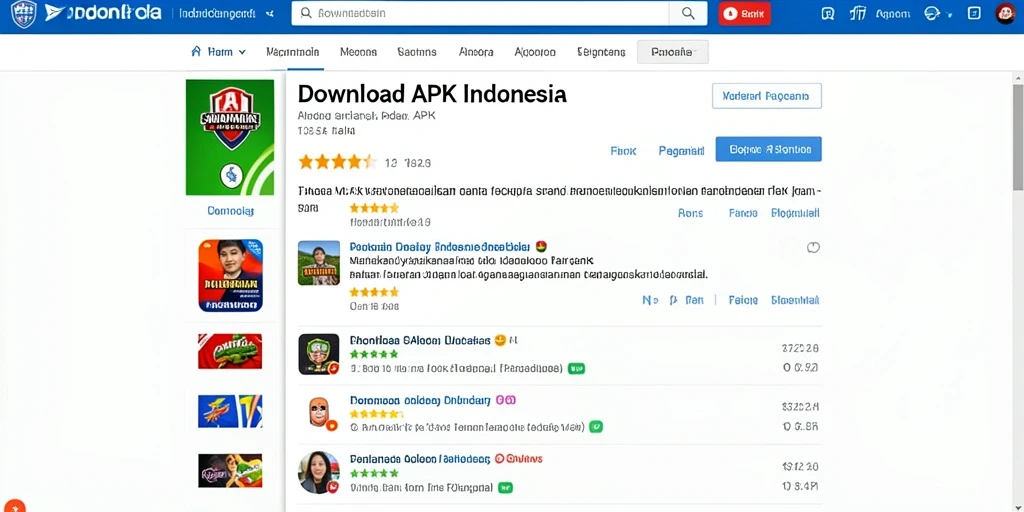
Task: Click the red badge on Dhontloca app icon
Action: pyautogui.click(x=333, y=368)
